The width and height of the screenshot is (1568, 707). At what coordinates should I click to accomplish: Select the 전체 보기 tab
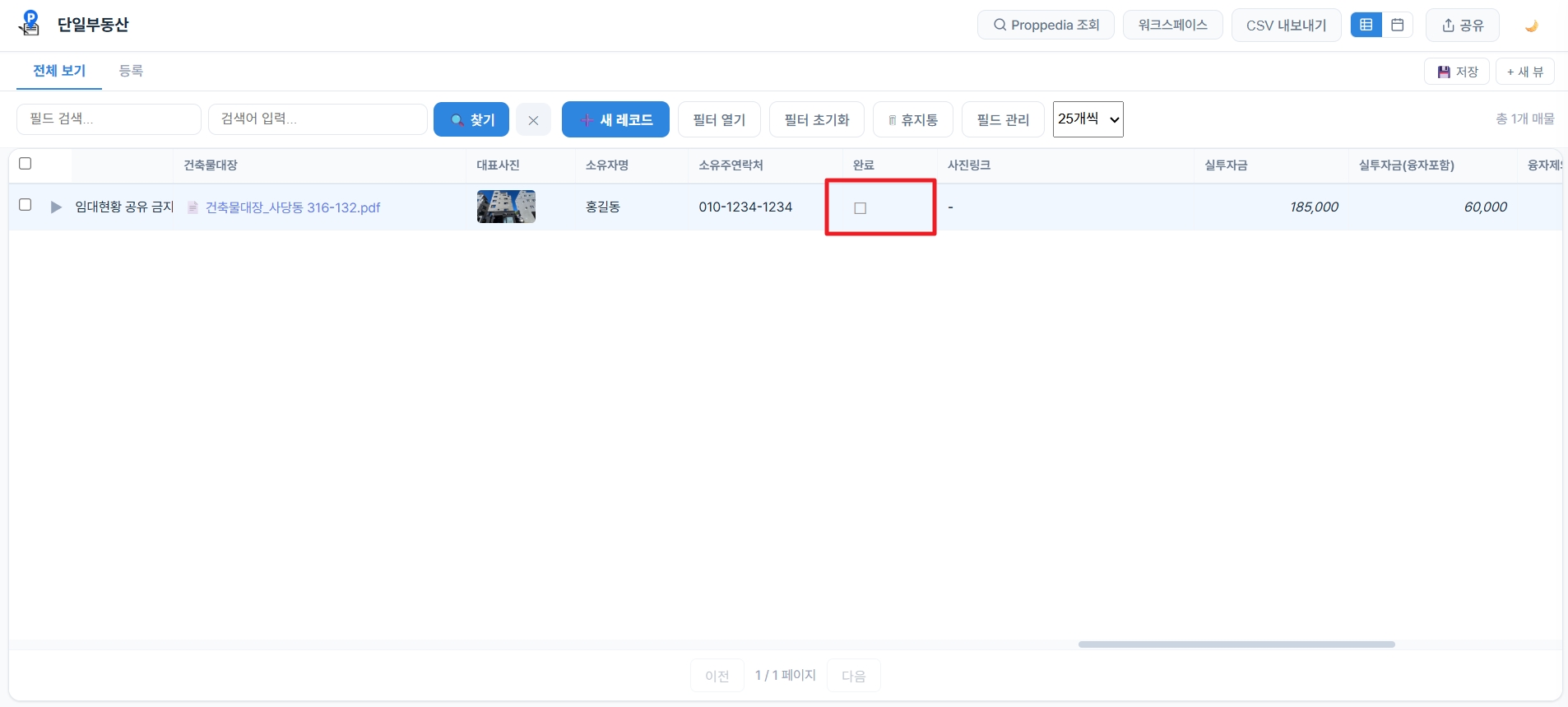(x=59, y=71)
